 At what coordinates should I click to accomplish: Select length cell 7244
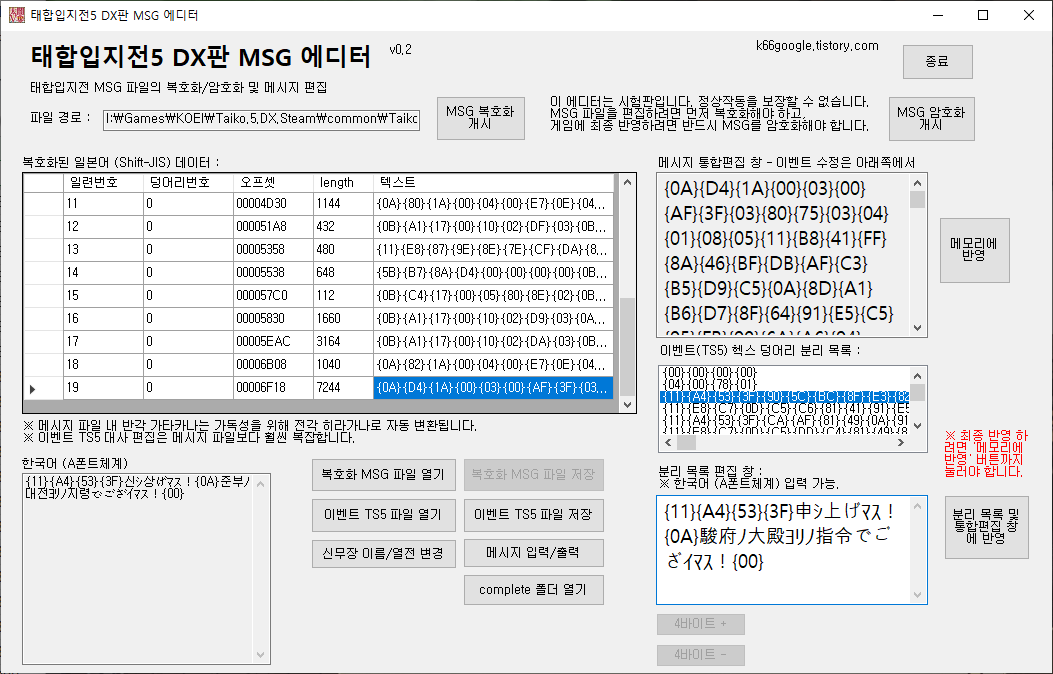coord(343,388)
